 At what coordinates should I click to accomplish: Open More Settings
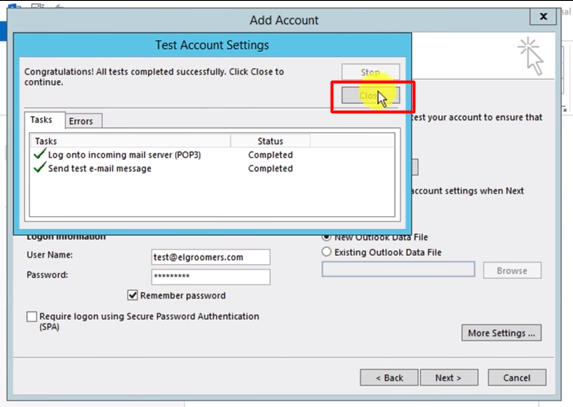[501, 333]
